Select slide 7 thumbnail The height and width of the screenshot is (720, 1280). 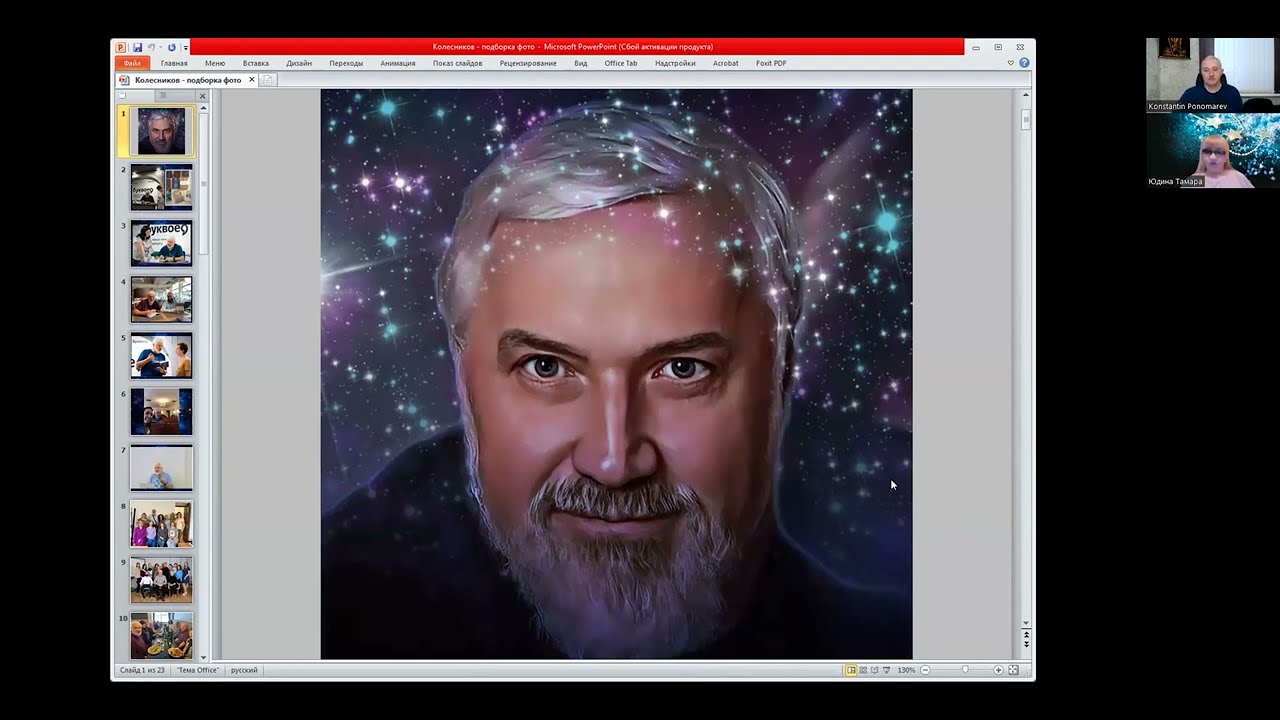pos(161,467)
